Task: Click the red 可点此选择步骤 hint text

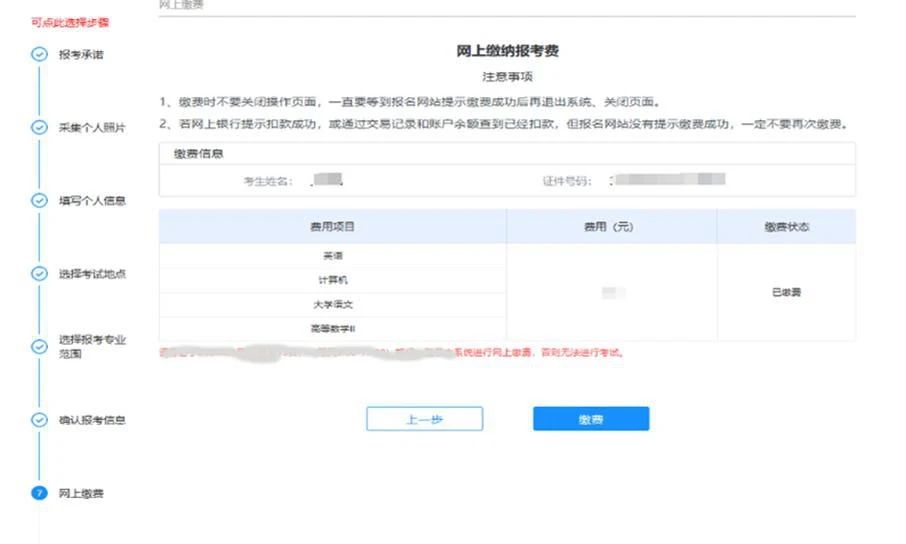Action: (70, 22)
